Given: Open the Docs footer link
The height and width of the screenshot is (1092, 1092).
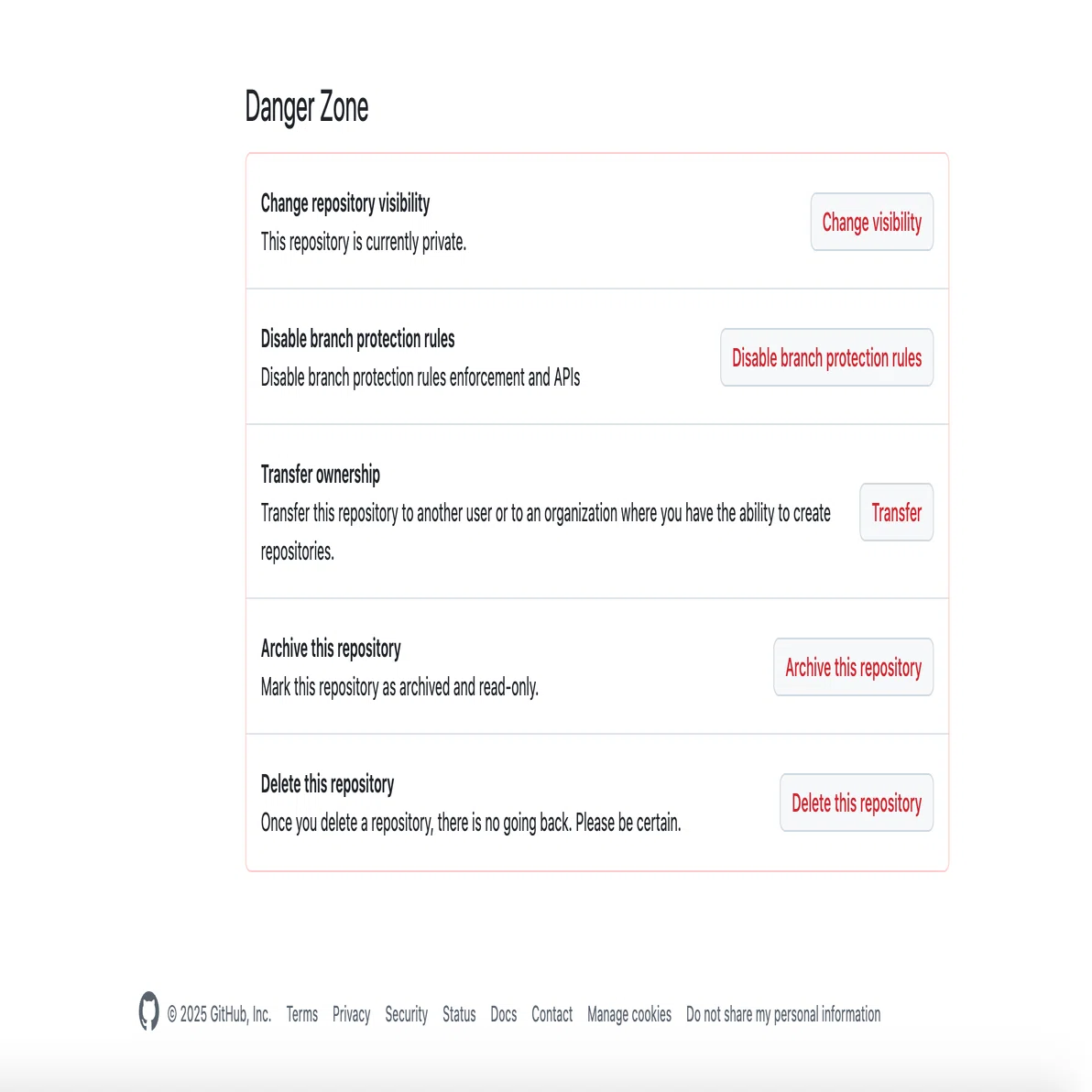Looking at the screenshot, I should coord(504,1015).
